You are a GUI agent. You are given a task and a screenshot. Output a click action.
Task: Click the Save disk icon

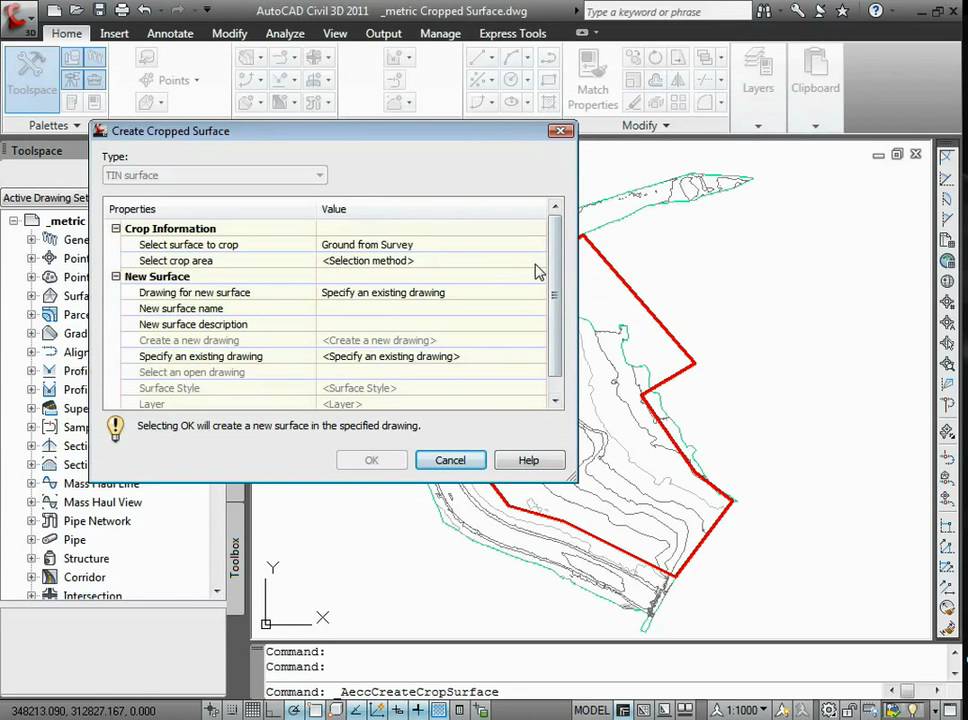pos(99,10)
